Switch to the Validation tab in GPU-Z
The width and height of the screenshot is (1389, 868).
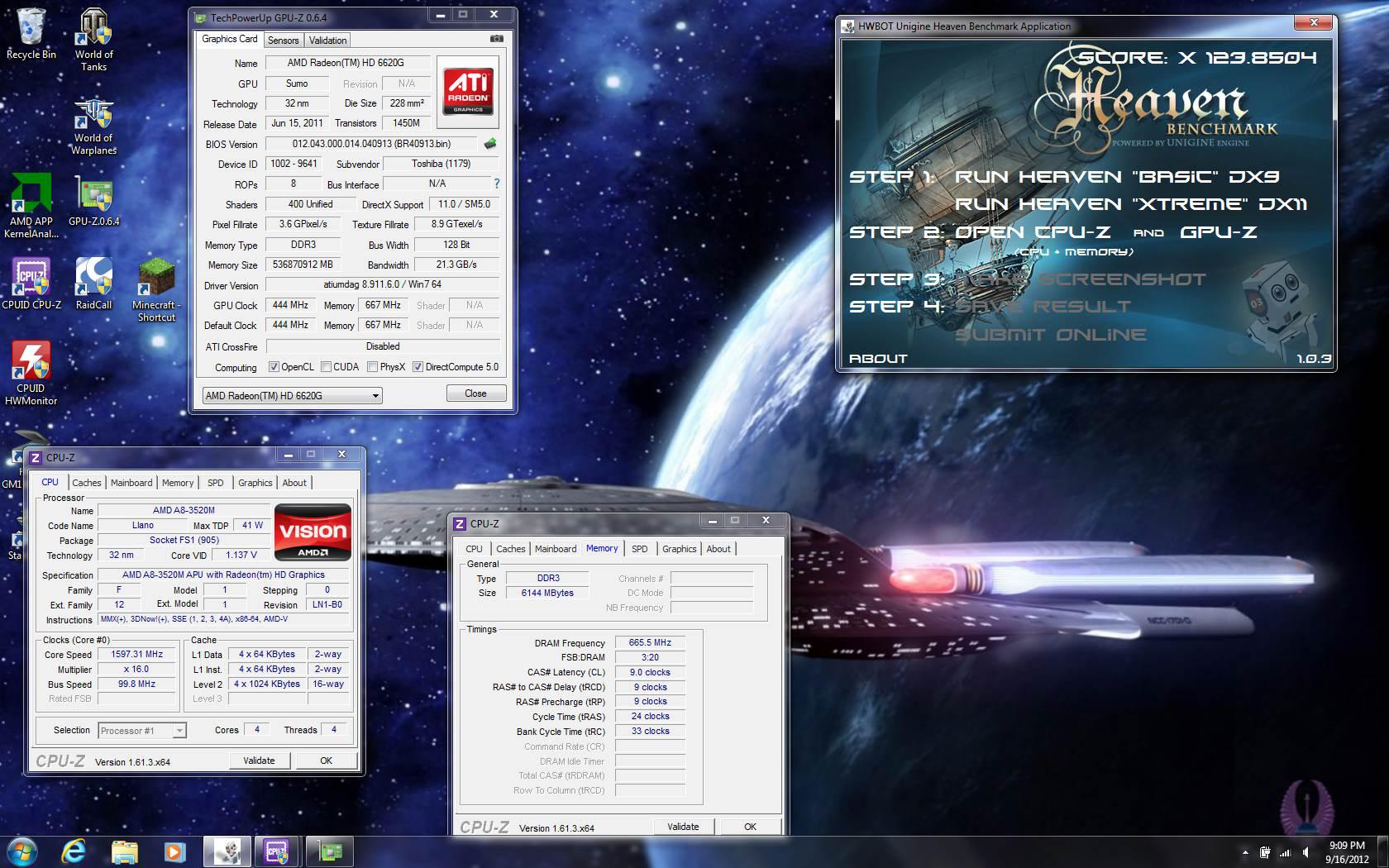pyautogui.click(x=328, y=40)
